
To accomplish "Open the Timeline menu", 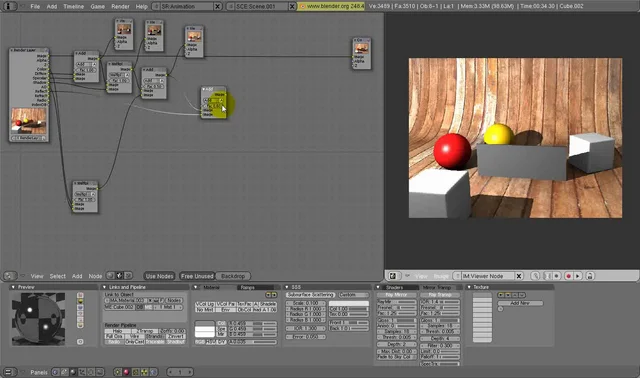I will pyautogui.click(x=73, y=6).
